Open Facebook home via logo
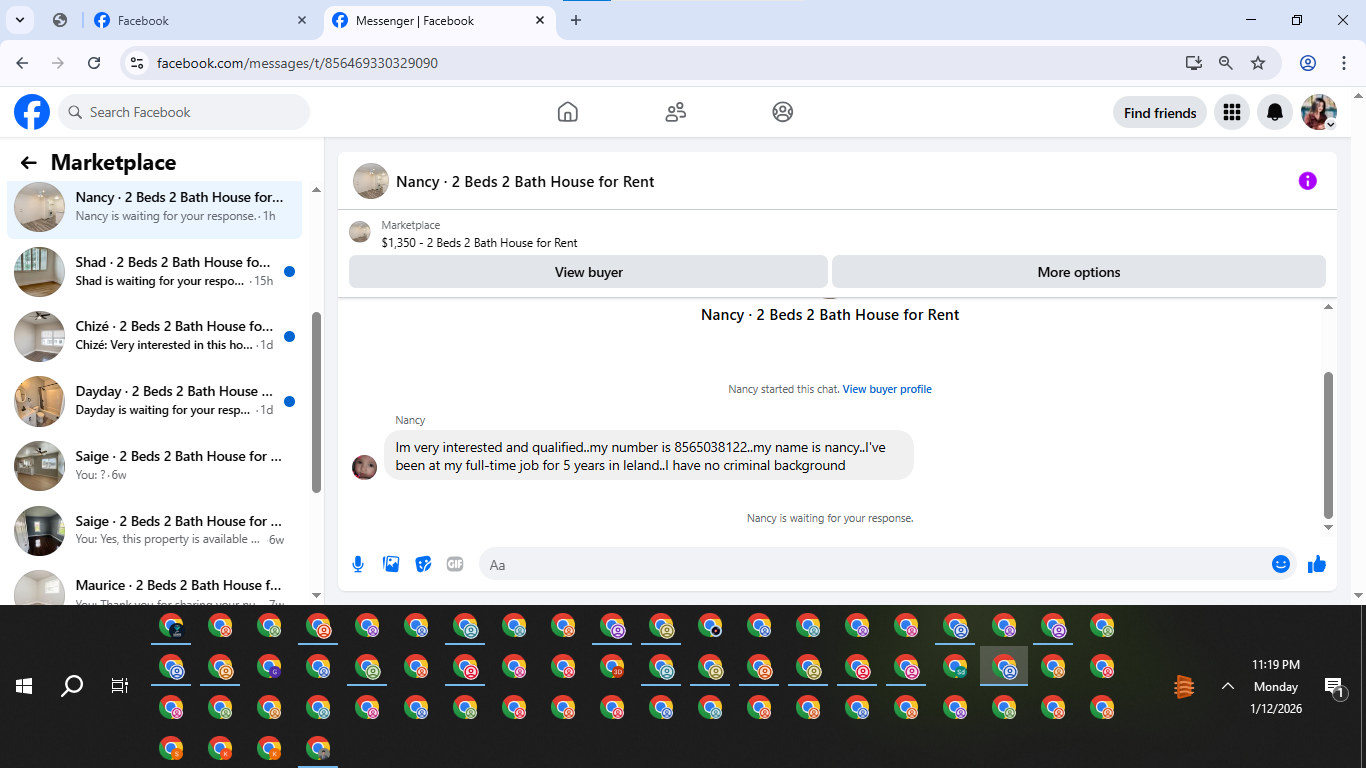The width and height of the screenshot is (1366, 768). pyautogui.click(x=32, y=112)
